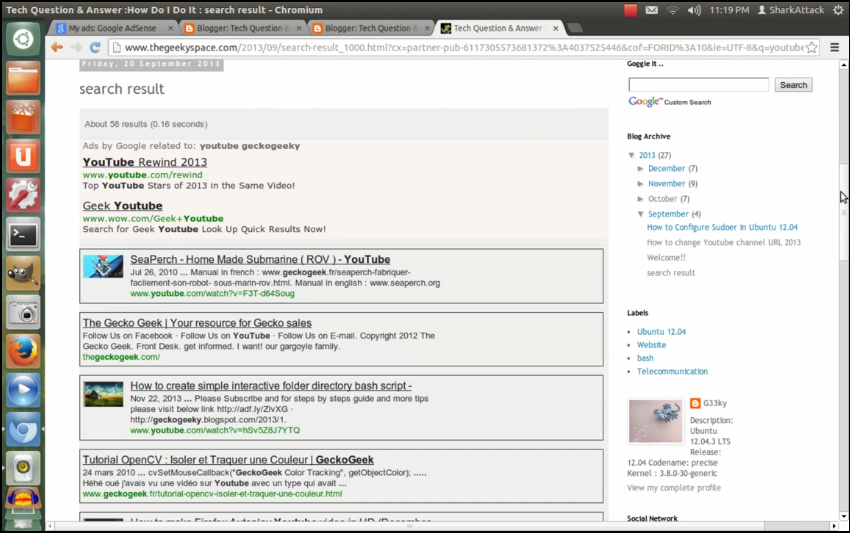Open YouTube Rewind 2013 ad link
Screen dimensions: 850x533
(145, 162)
